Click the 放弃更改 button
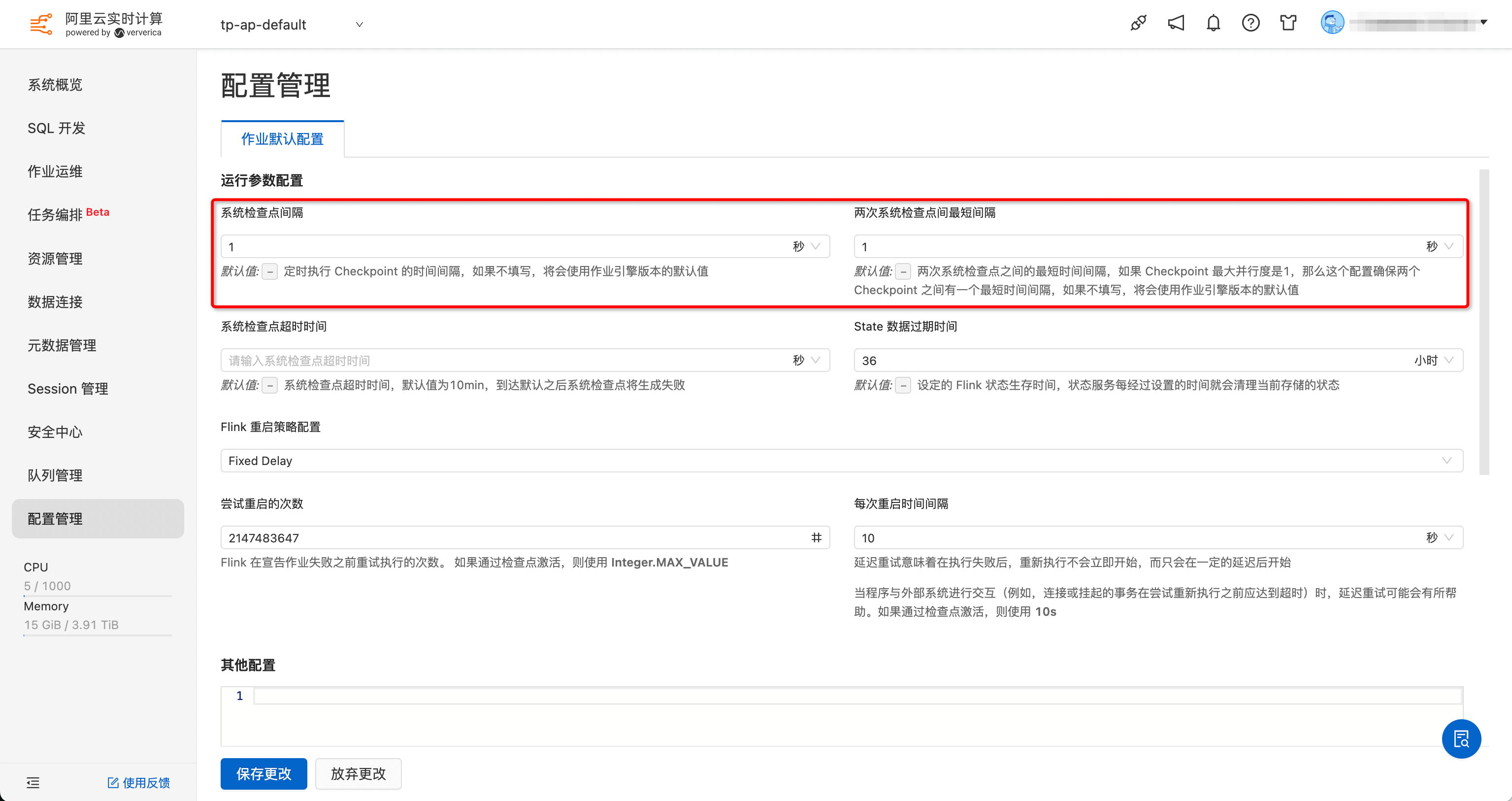The image size is (1512, 801). pos(358,774)
